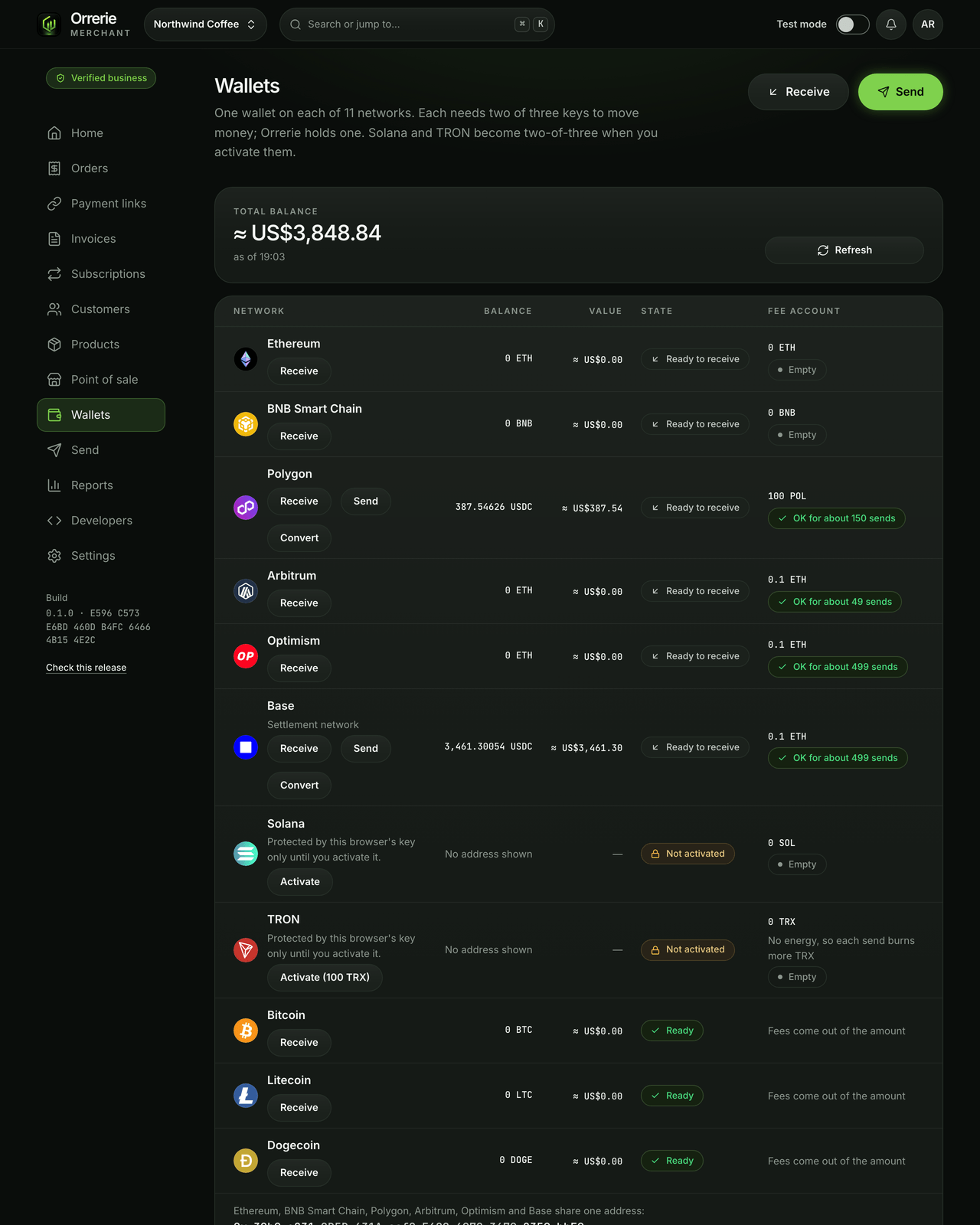The height and width of the screenshot is (1225, 980).
Task: Click the Orrerie Merchant logo icon
Action: click(50, 24)
